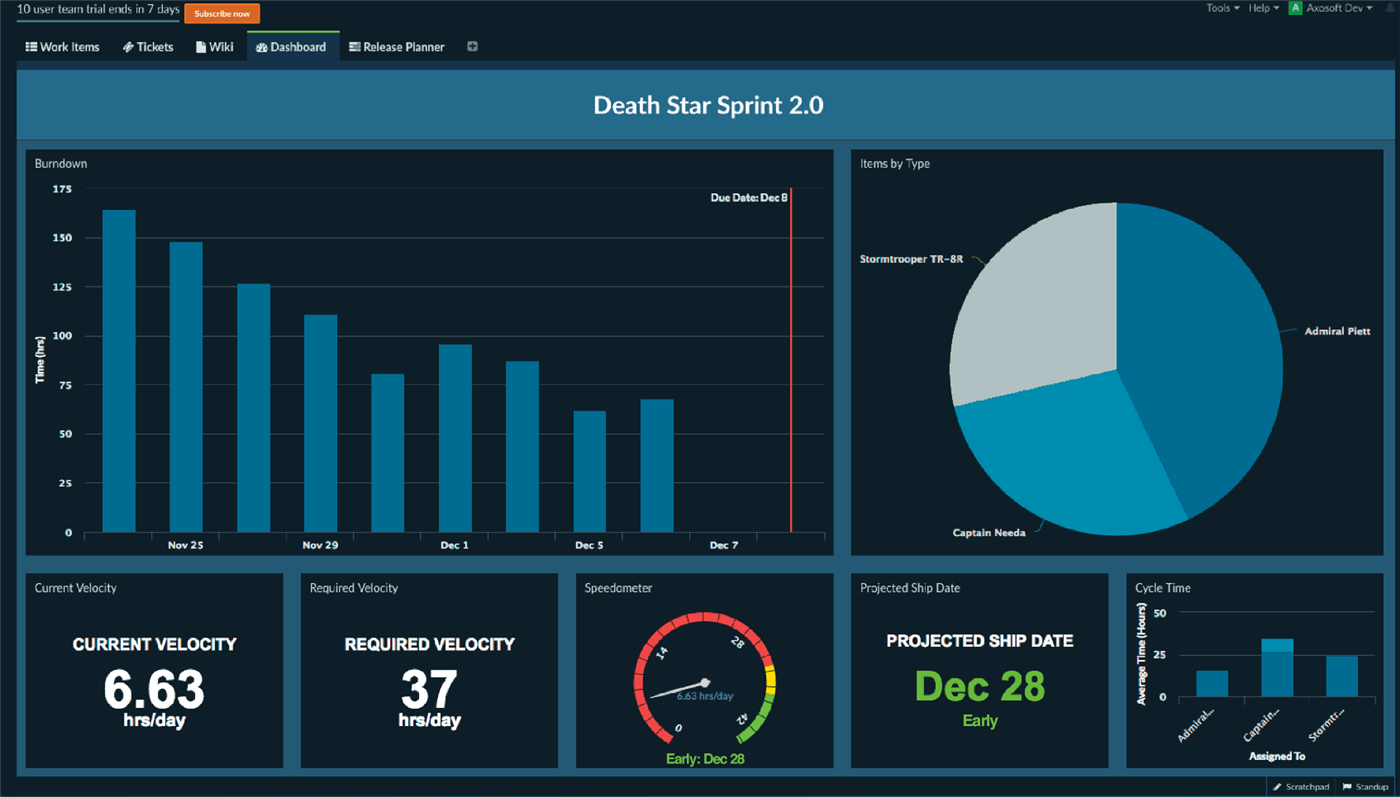Click the notification bell icon

pos(1390,8)
